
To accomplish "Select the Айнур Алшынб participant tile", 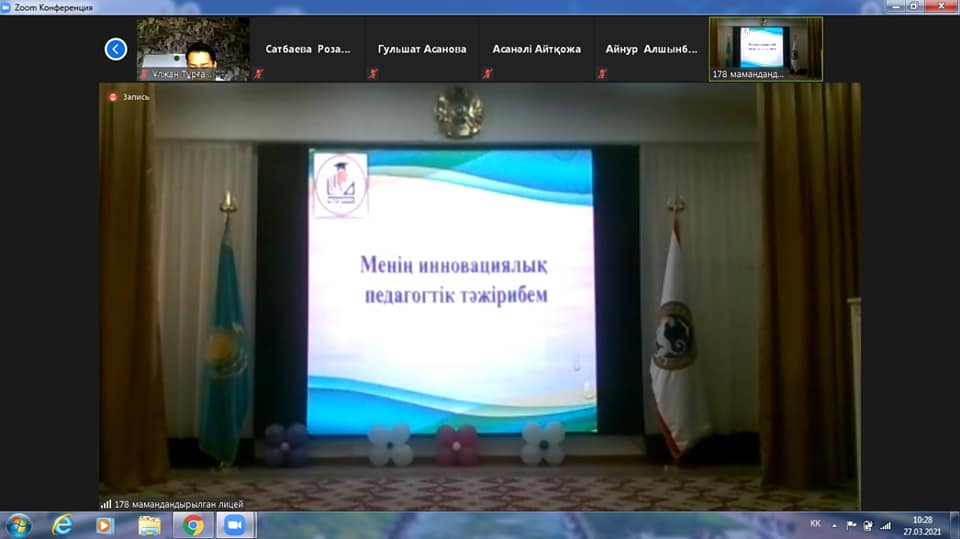I will (x=651, y=49).
